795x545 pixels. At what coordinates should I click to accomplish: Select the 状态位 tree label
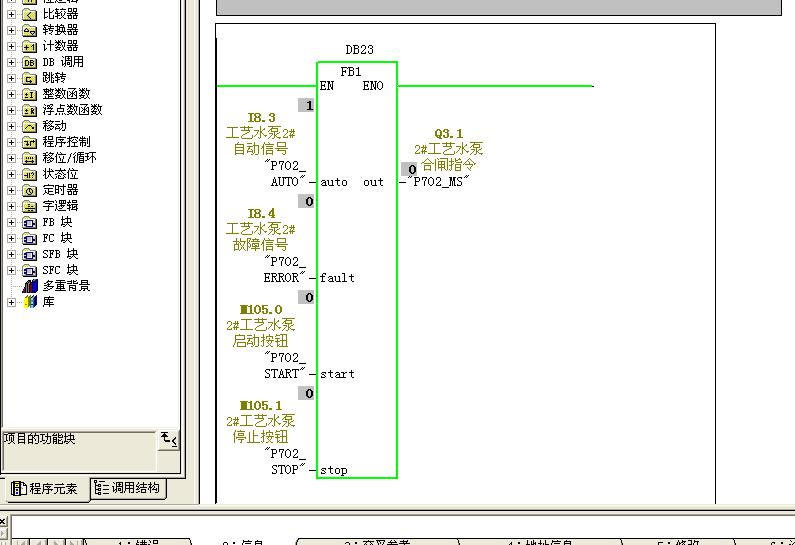tap(60, 174)
